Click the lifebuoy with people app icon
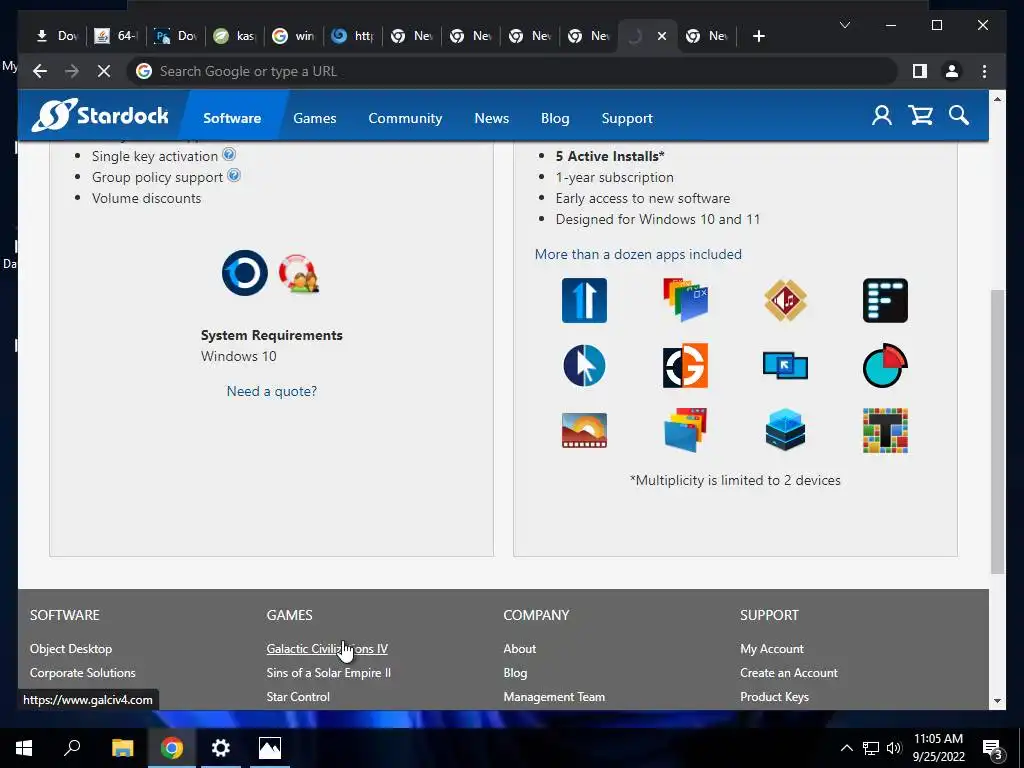The width and height of the screenshot is (1024, 768). pyautogui.click(x=299, y=274)
